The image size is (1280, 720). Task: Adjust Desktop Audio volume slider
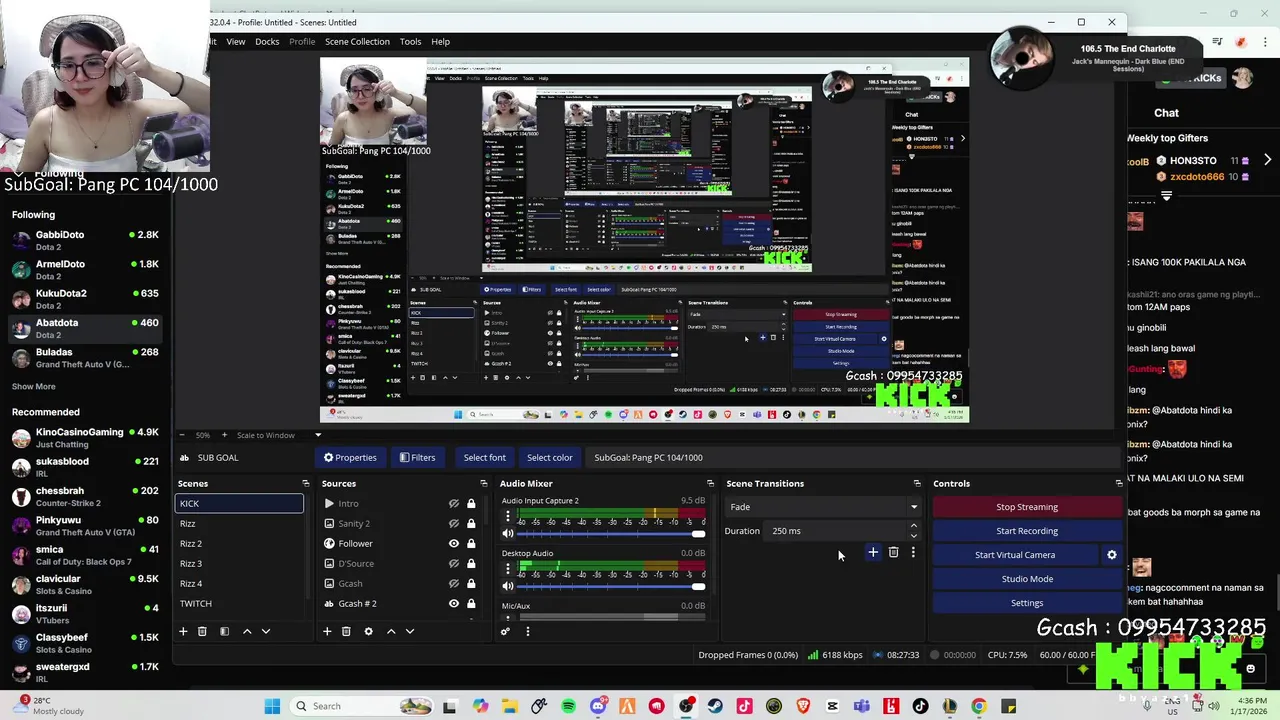(611, 586)
